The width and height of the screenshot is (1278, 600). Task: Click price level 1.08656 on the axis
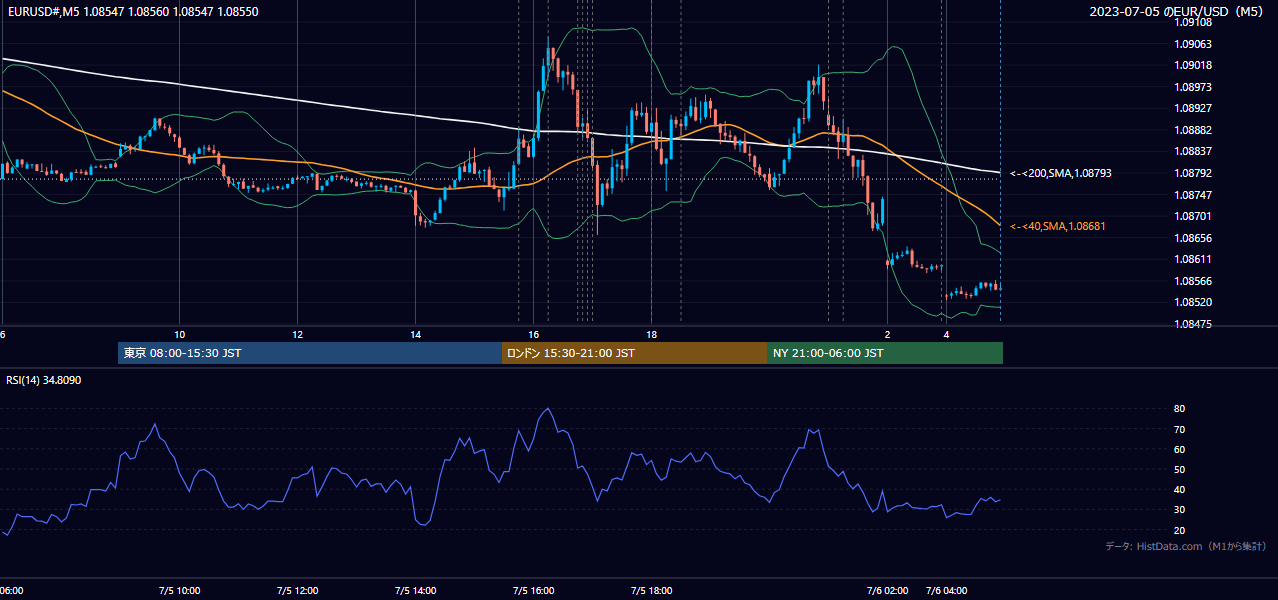tap(1193, 238)
